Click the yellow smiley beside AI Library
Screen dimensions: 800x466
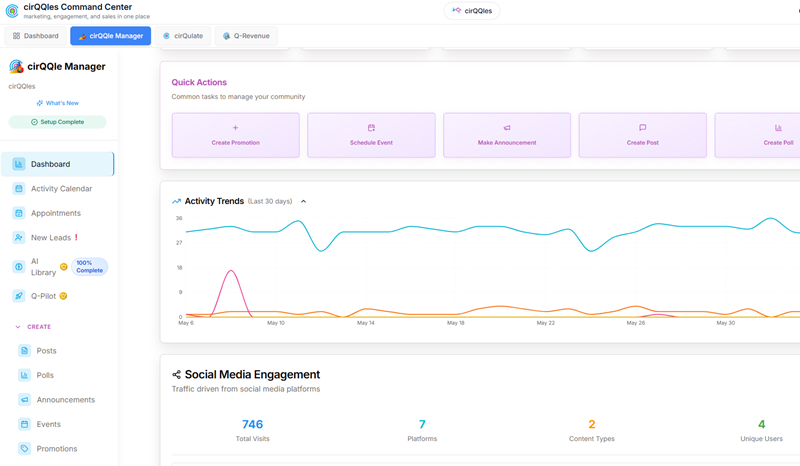pyautogui.click(x=64, y=266)
